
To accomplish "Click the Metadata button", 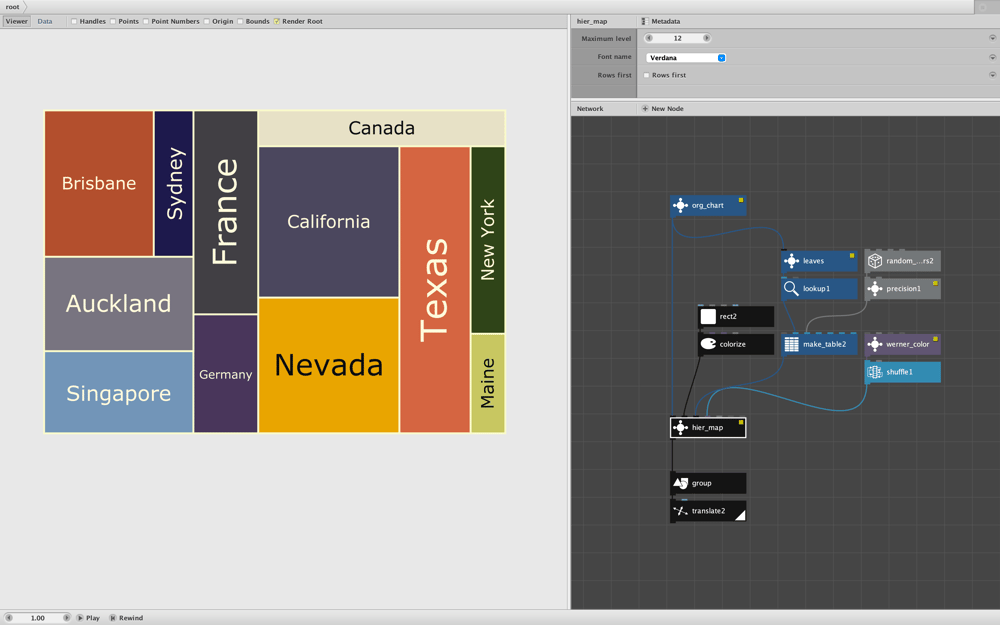I will point(661,21).
